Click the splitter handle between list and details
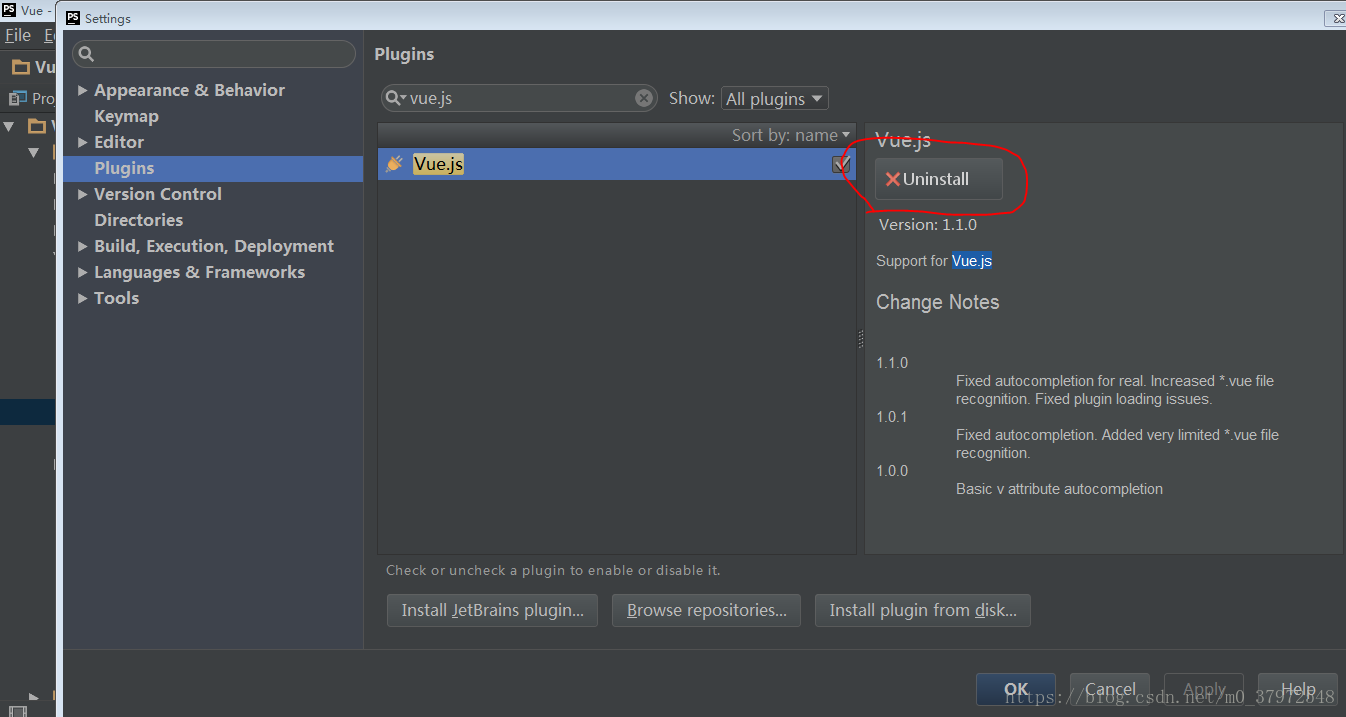 (x=860, y=339)
